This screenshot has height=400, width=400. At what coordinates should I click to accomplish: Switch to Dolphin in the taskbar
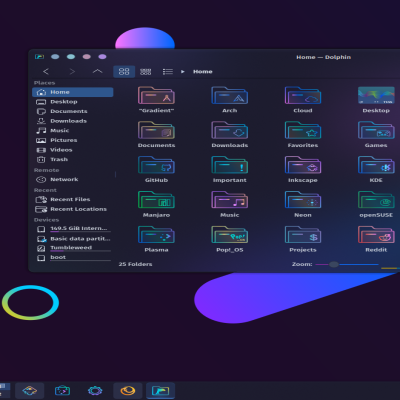tap(160, 390)
